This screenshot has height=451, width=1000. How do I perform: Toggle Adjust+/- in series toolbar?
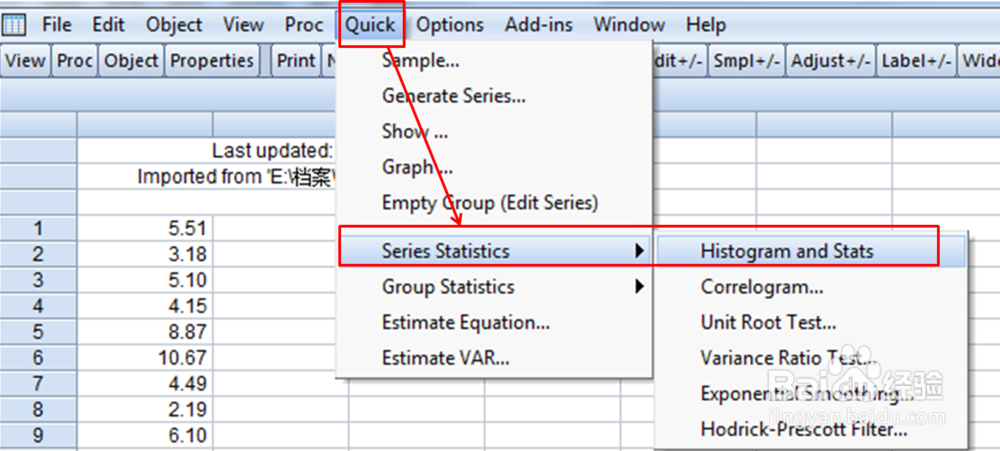[x=829, y=61]
